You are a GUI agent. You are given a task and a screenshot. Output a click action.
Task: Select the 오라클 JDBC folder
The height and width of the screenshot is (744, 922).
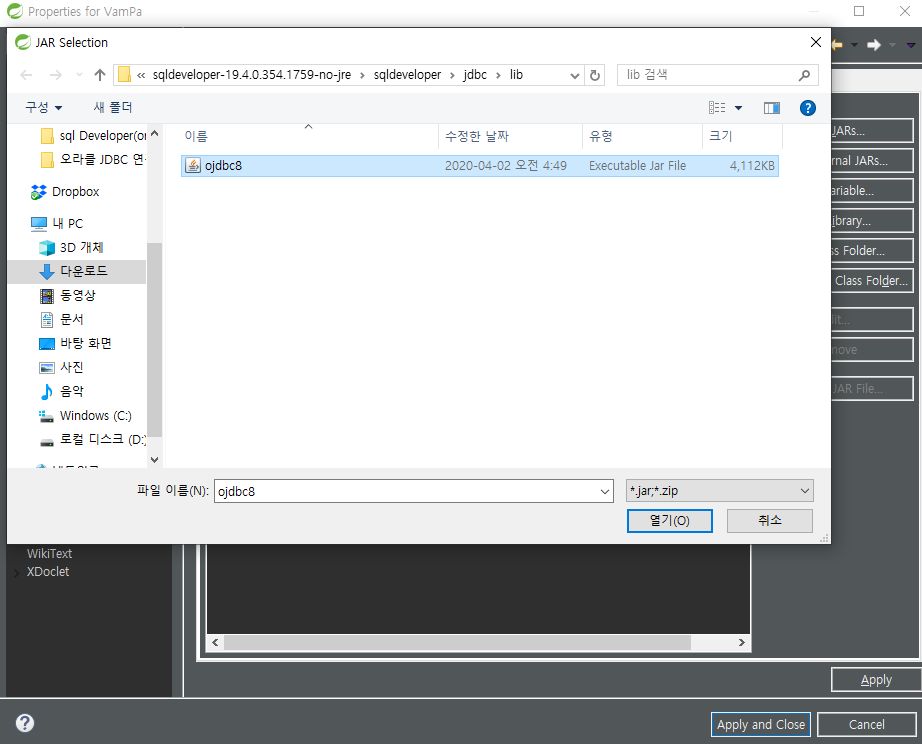click(x=94, y=159)
